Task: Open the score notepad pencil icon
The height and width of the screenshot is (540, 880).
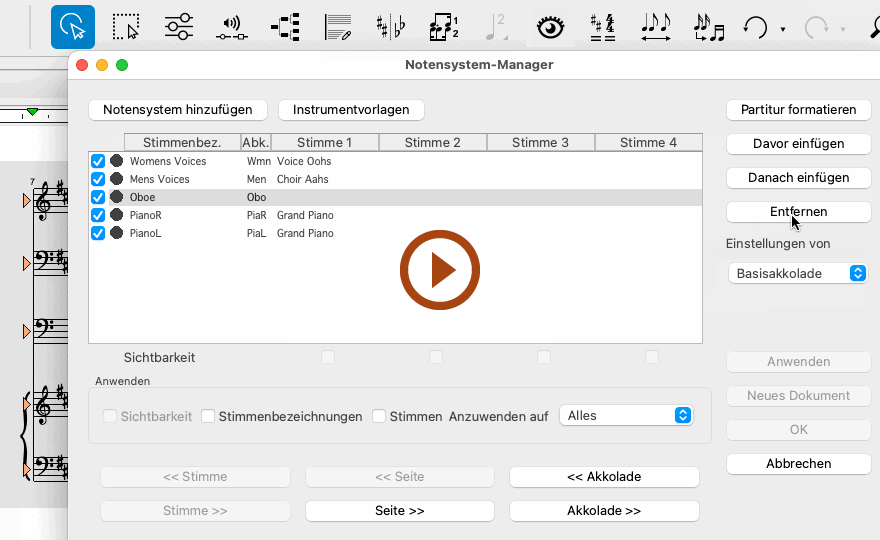Action: coord(339,27)
